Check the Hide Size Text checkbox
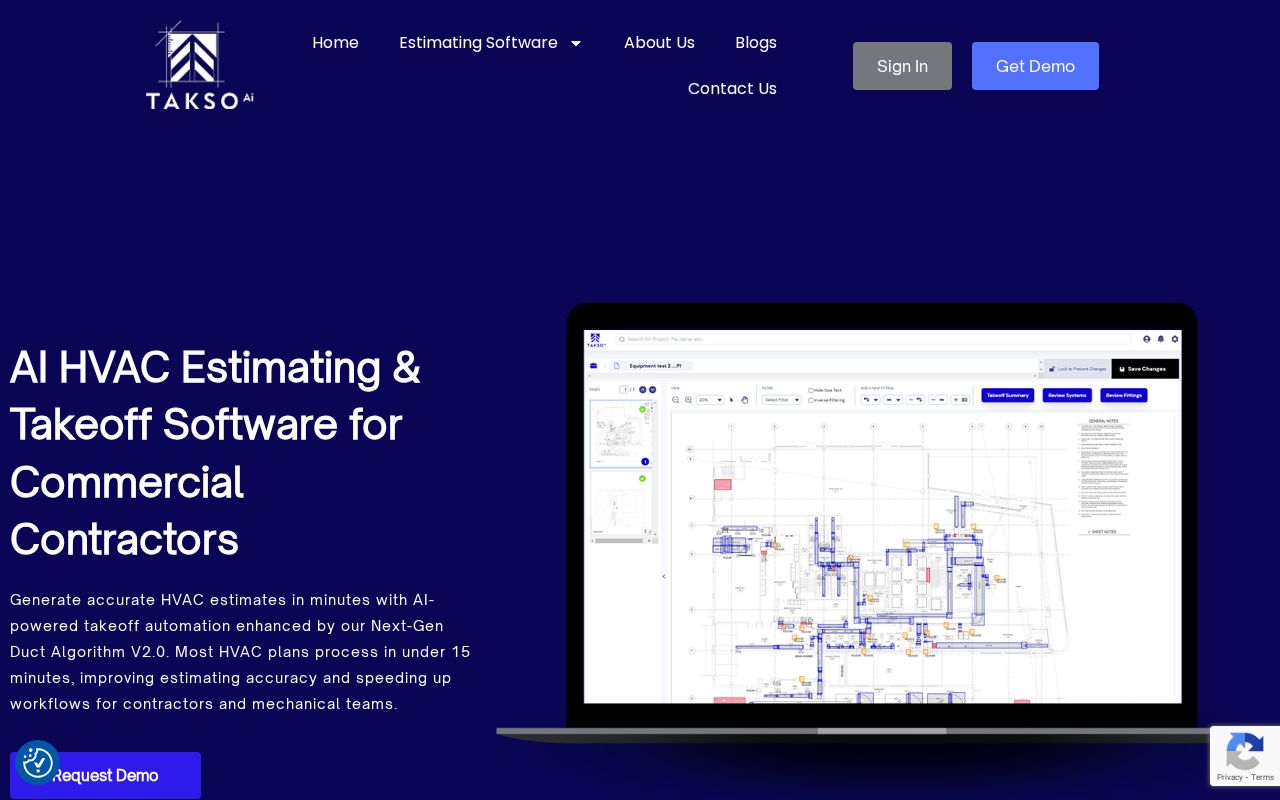1280x800 pixels. (811, 390)
